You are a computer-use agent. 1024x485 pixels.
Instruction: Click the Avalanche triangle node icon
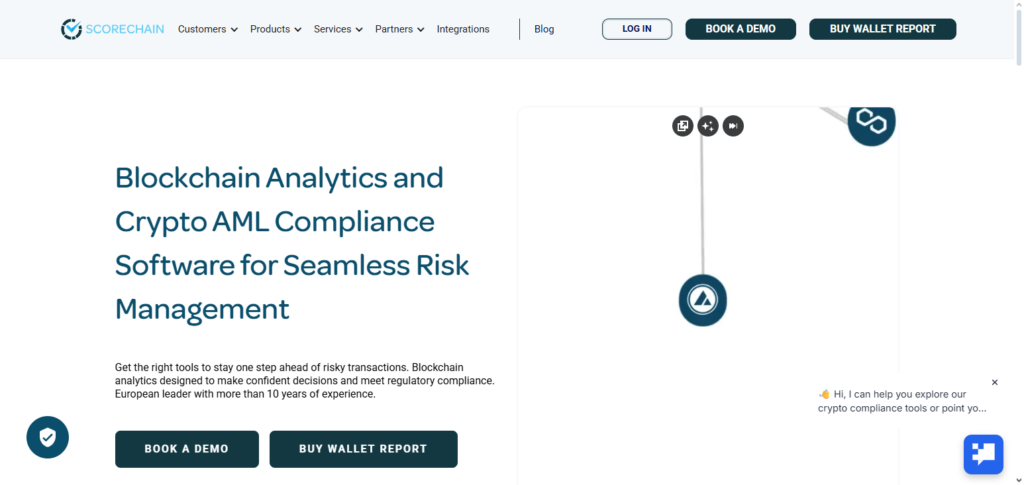click(703, 299)
